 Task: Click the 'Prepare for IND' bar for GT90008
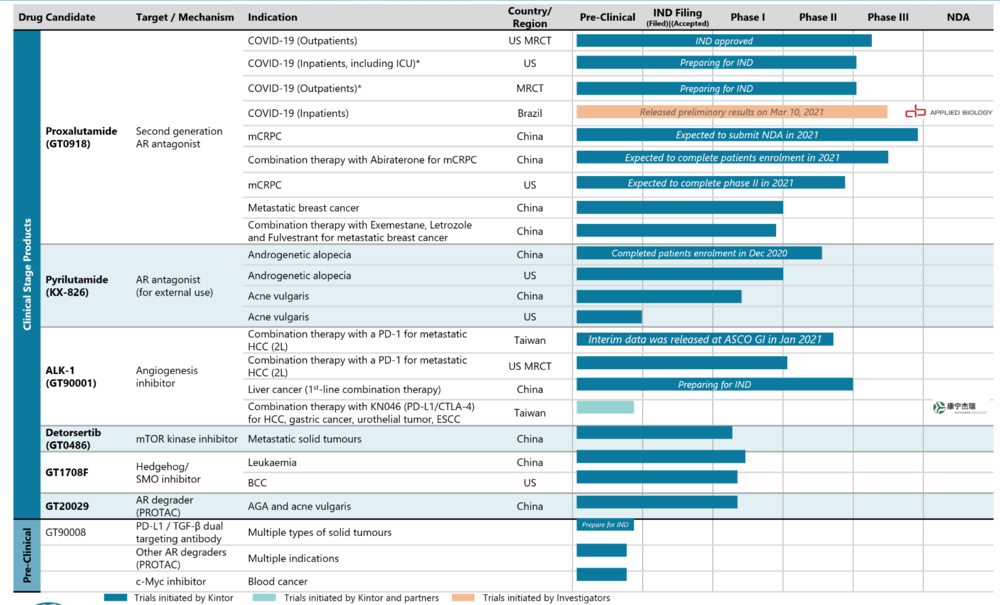(605, 525)
